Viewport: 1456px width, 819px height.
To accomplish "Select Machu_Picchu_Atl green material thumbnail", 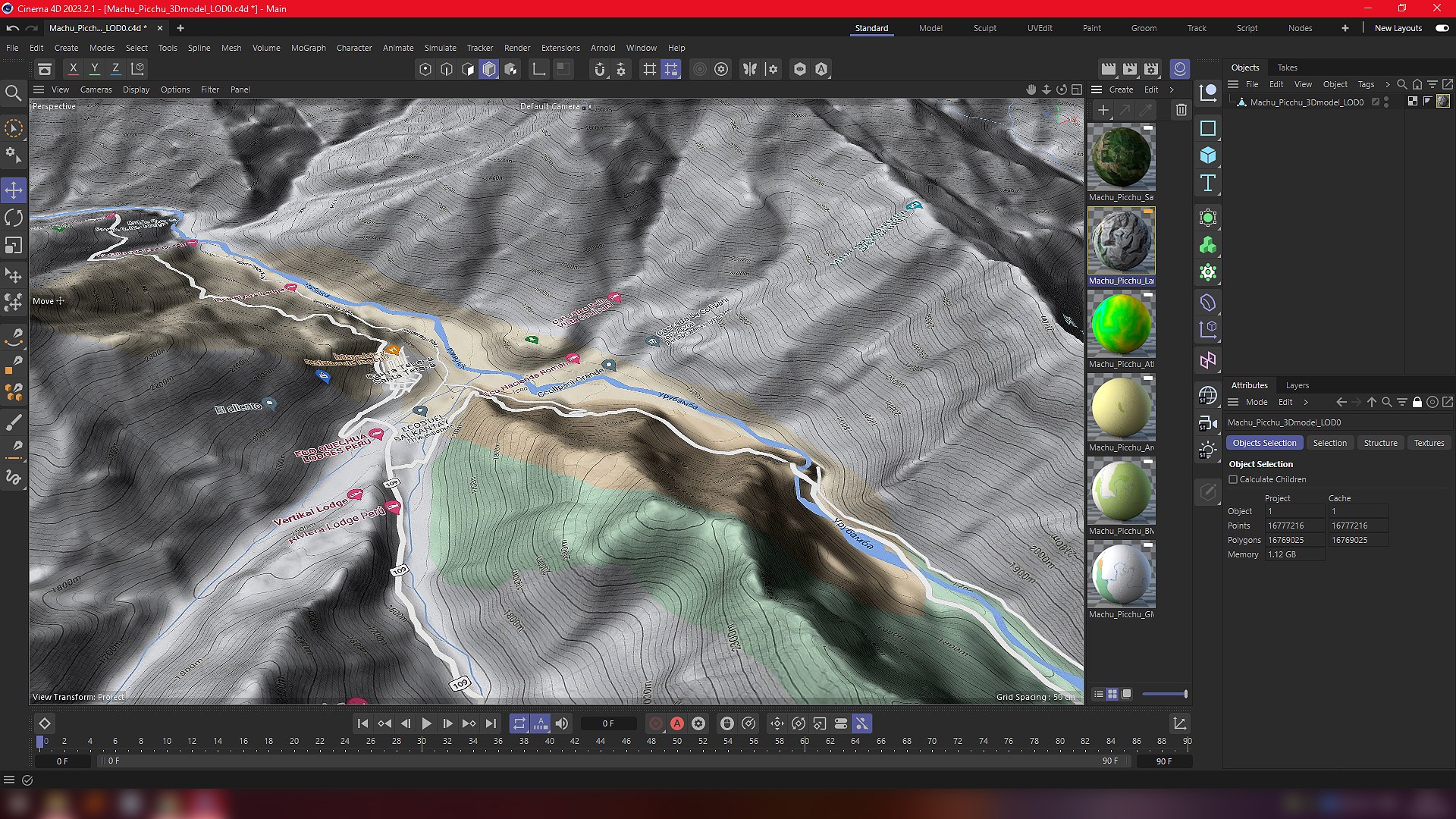I will (x=1121, y=324).
